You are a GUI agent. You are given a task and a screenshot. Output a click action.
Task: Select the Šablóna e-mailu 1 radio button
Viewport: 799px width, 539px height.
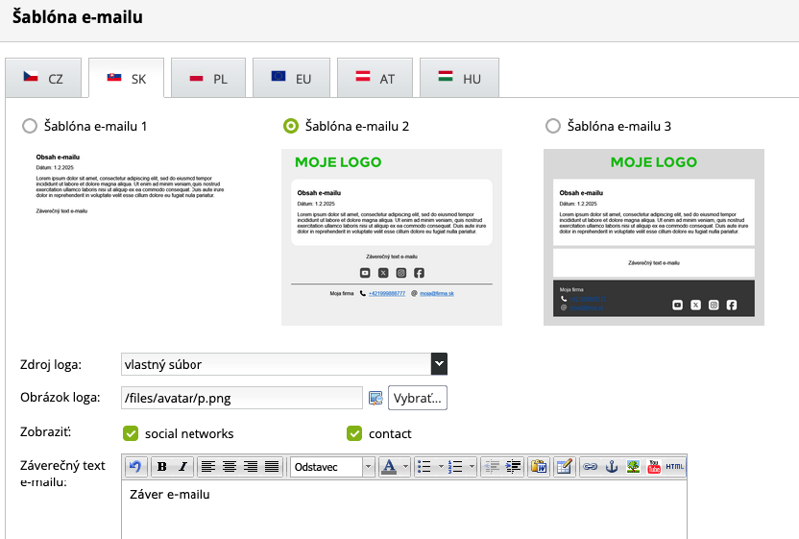[30, 126]
